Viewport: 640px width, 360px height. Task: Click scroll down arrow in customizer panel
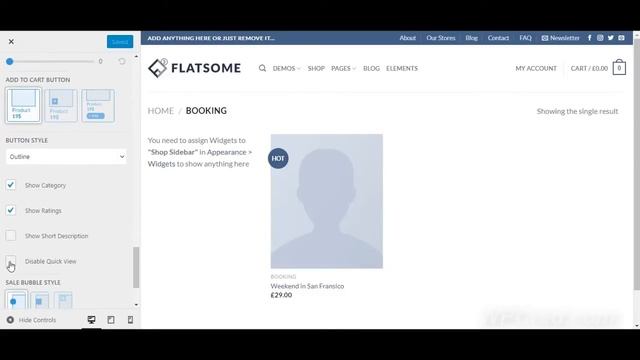[x=136, y=305]
